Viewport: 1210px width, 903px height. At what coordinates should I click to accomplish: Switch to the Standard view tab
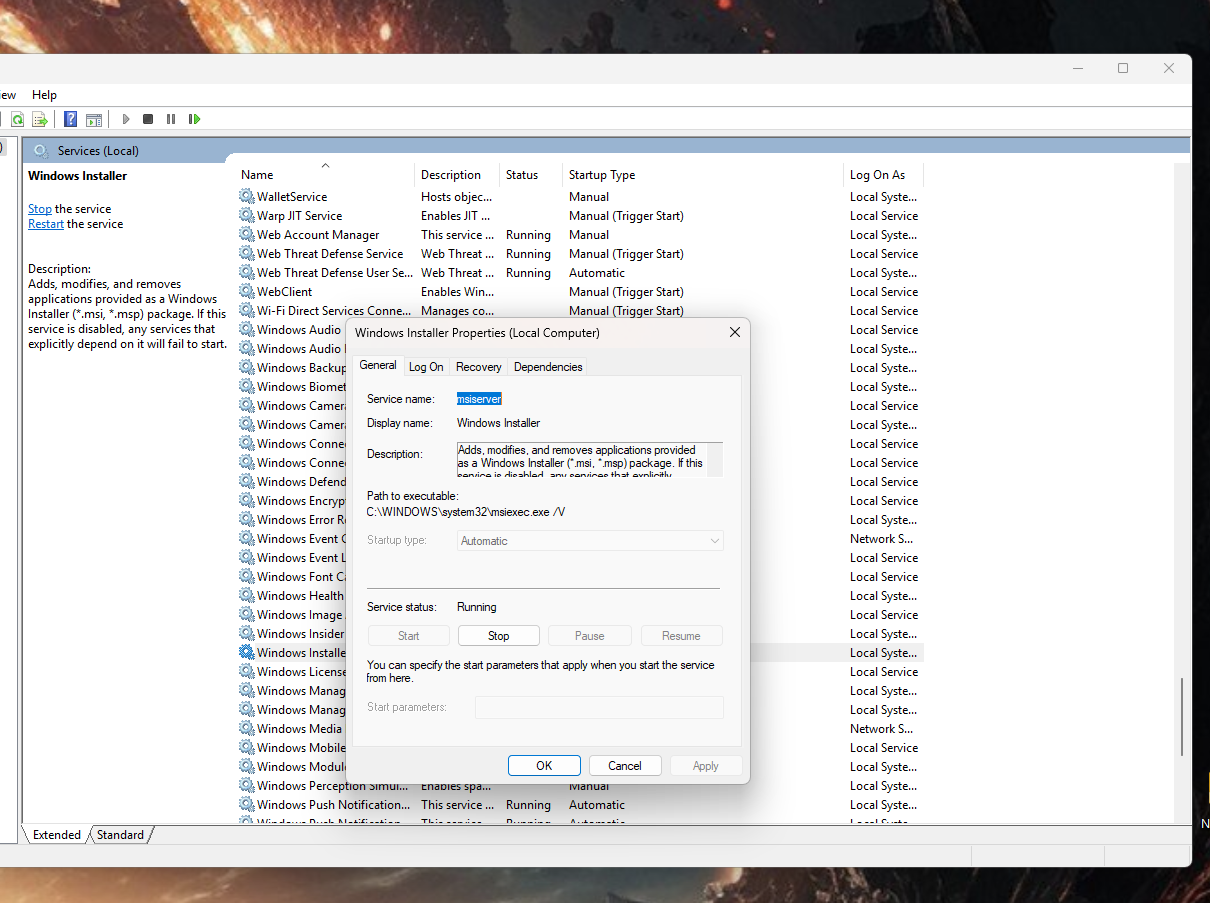(119, 834)
